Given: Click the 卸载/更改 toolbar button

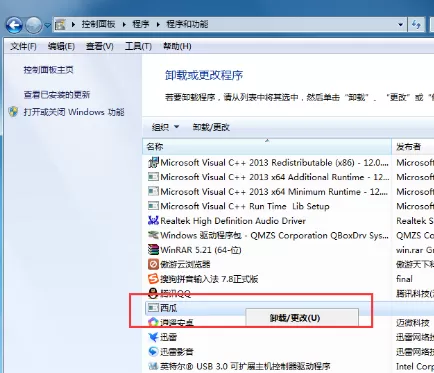Looking at the screenshot, I should (x=211, y=127).
